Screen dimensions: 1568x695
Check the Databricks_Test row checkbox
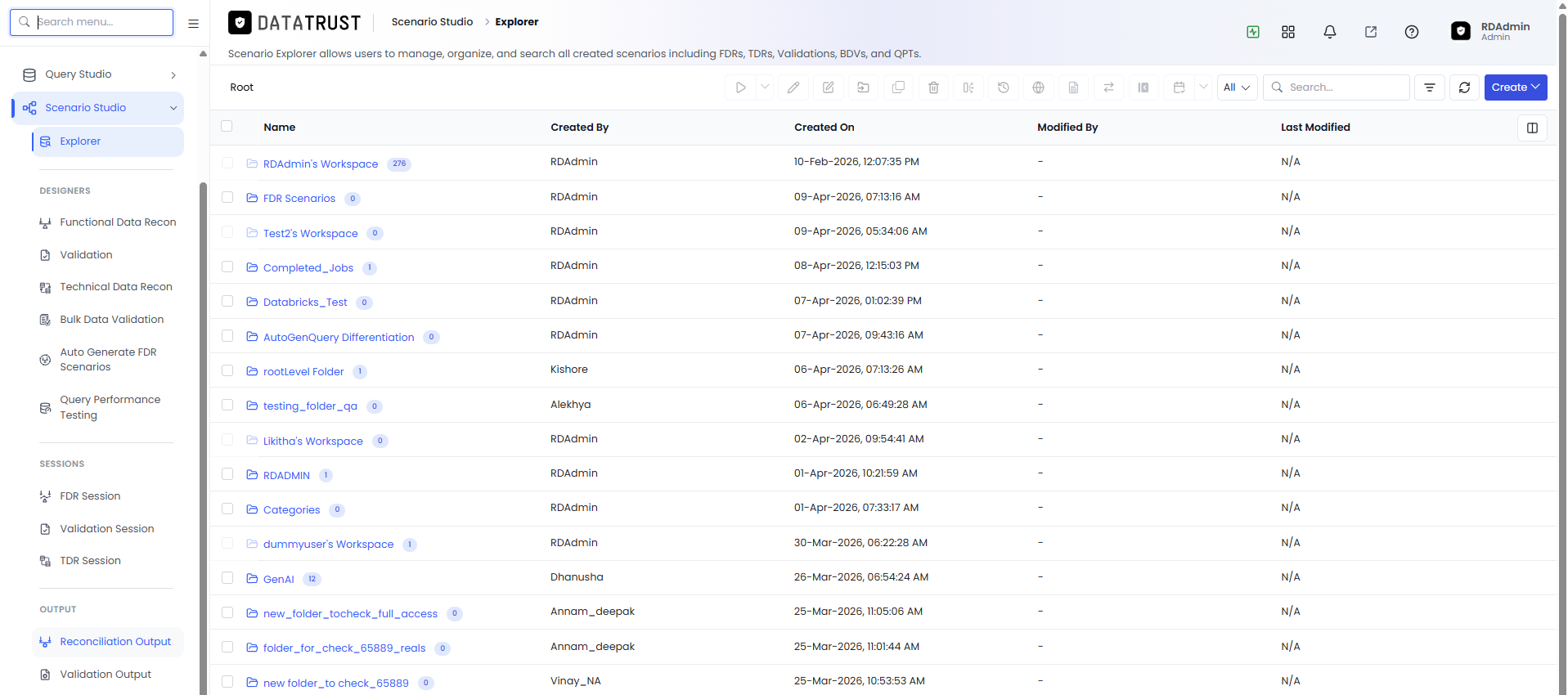pyautogui.click(x=227, y=301)
